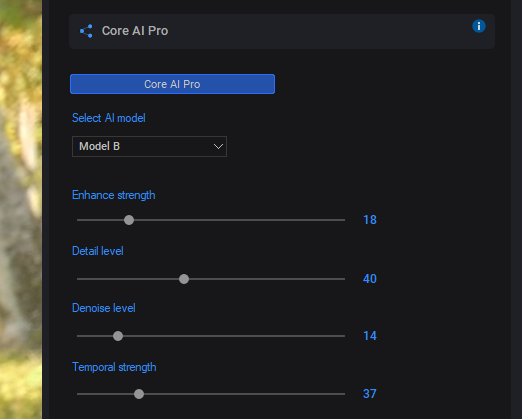
Task: Click the Enhance strength label
Action: (x=114, y=195)
